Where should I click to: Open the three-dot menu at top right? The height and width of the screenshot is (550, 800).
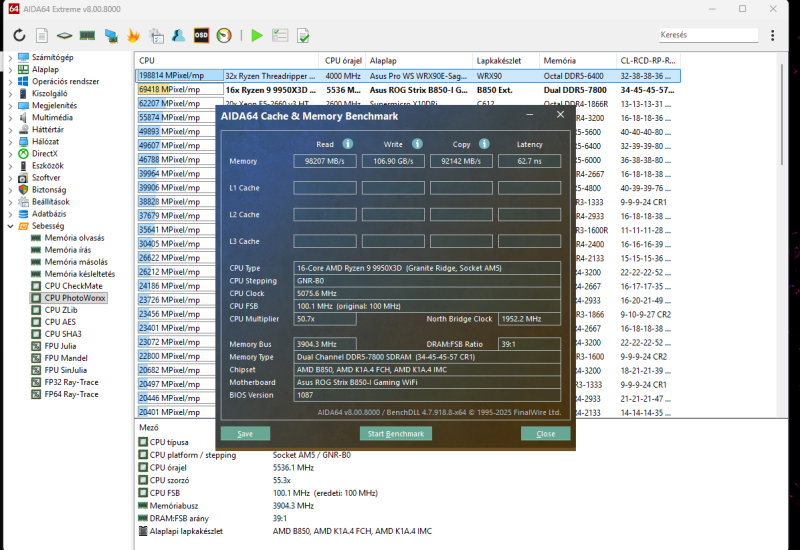772,35
